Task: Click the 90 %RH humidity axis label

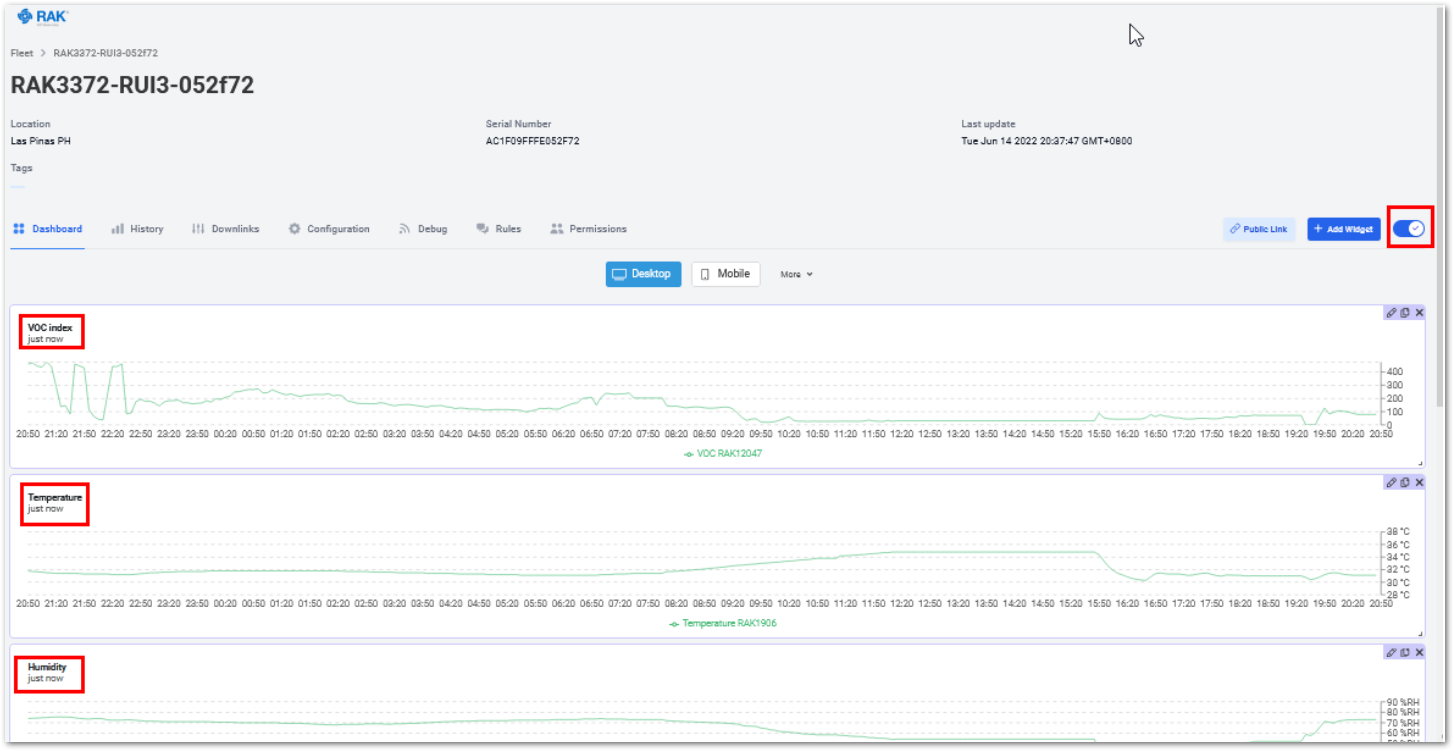Action: click(x=1402, y=702)
